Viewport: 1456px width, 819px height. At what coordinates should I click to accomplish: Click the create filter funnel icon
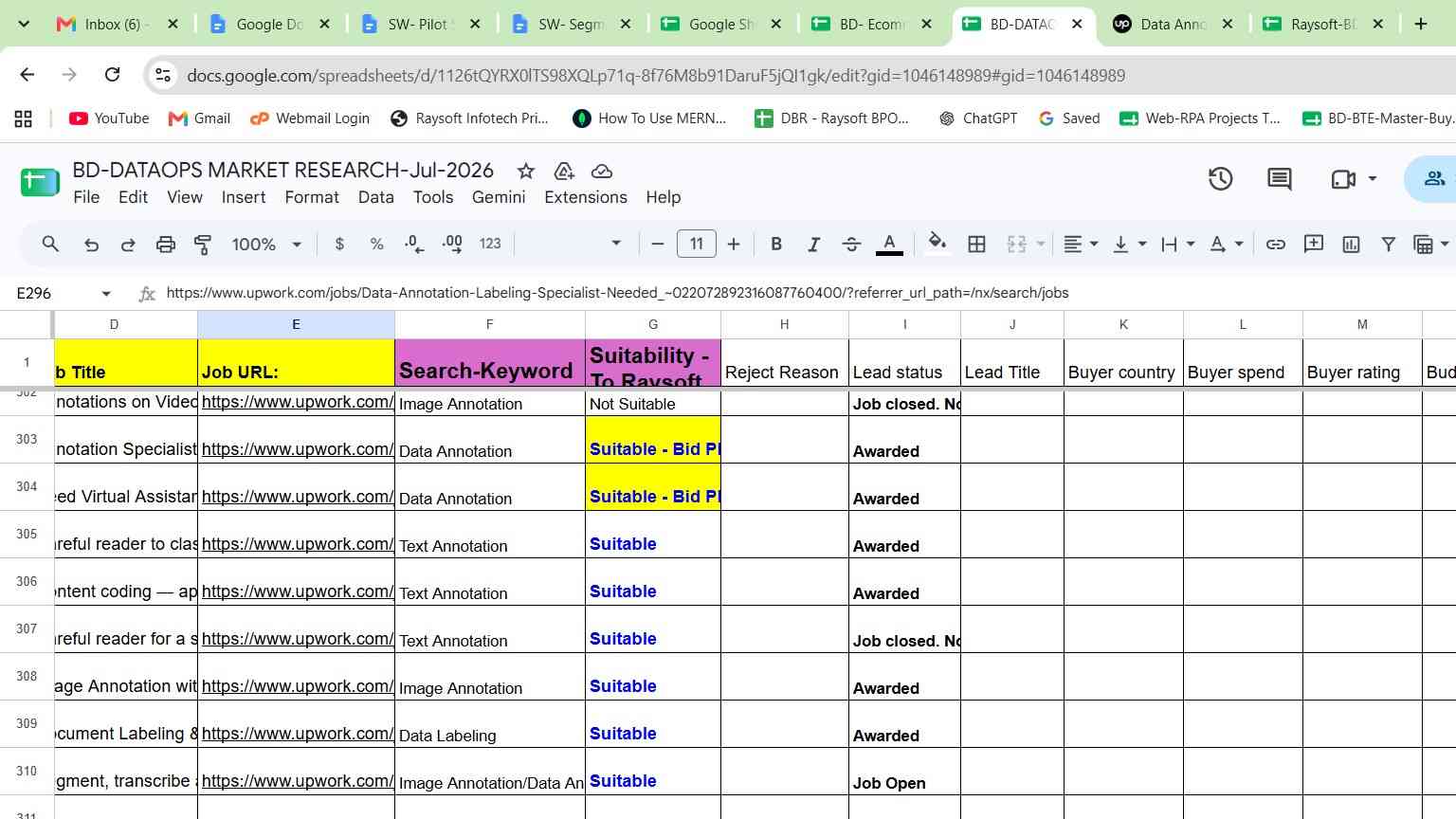click(x=1388, y=245)
